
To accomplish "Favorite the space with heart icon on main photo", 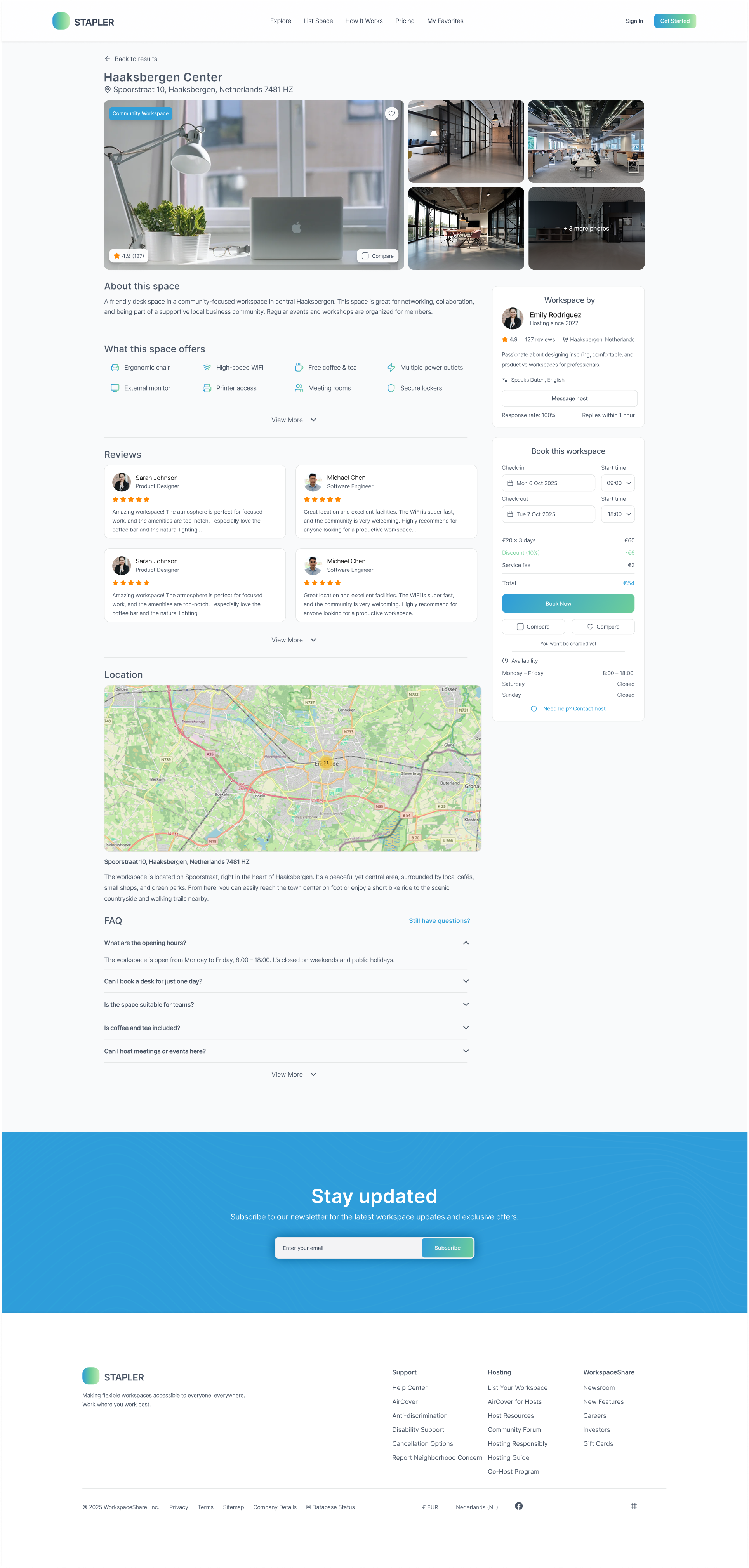I will (391, 114).
